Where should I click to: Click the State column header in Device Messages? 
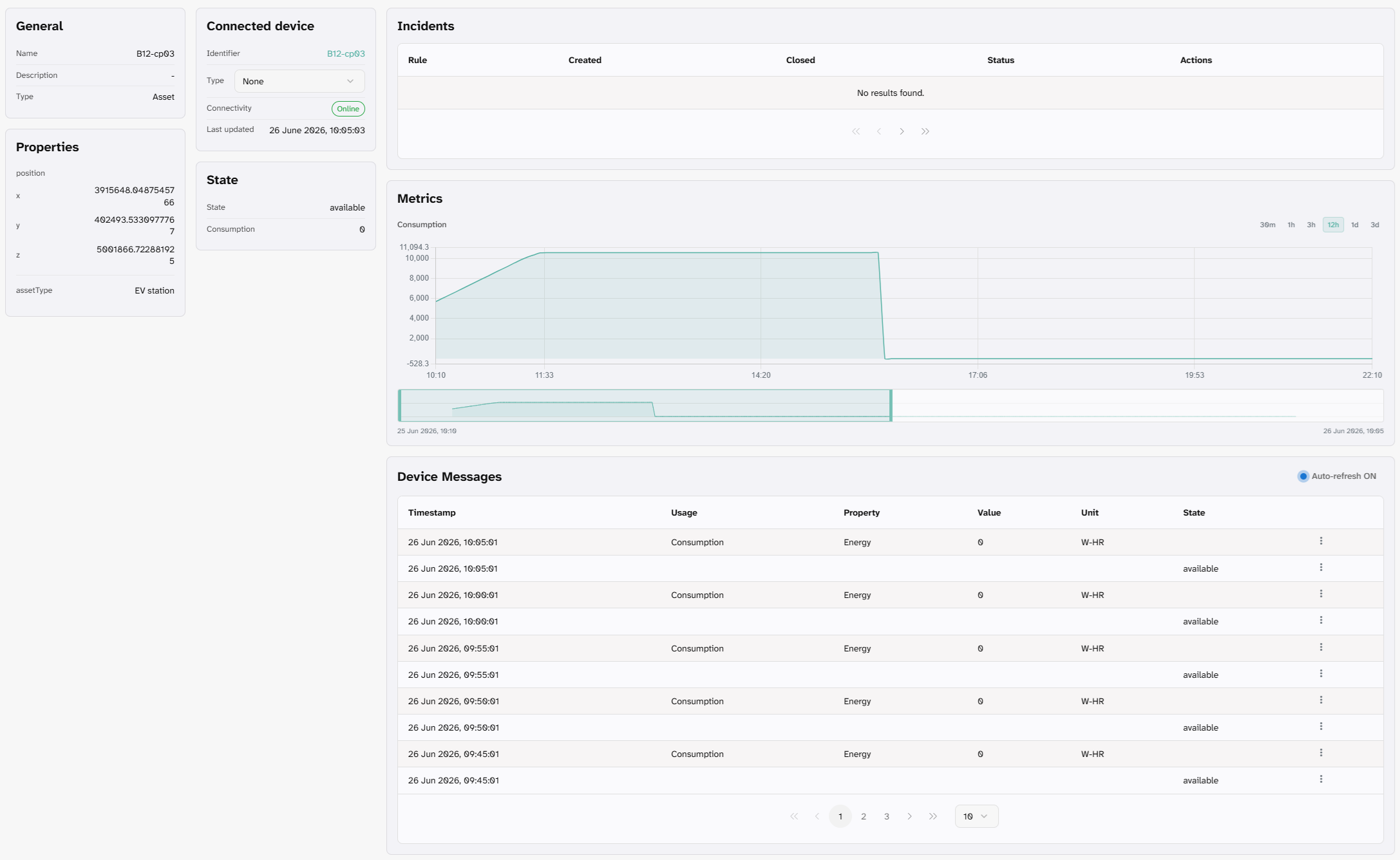click(x=1194, y=512)
